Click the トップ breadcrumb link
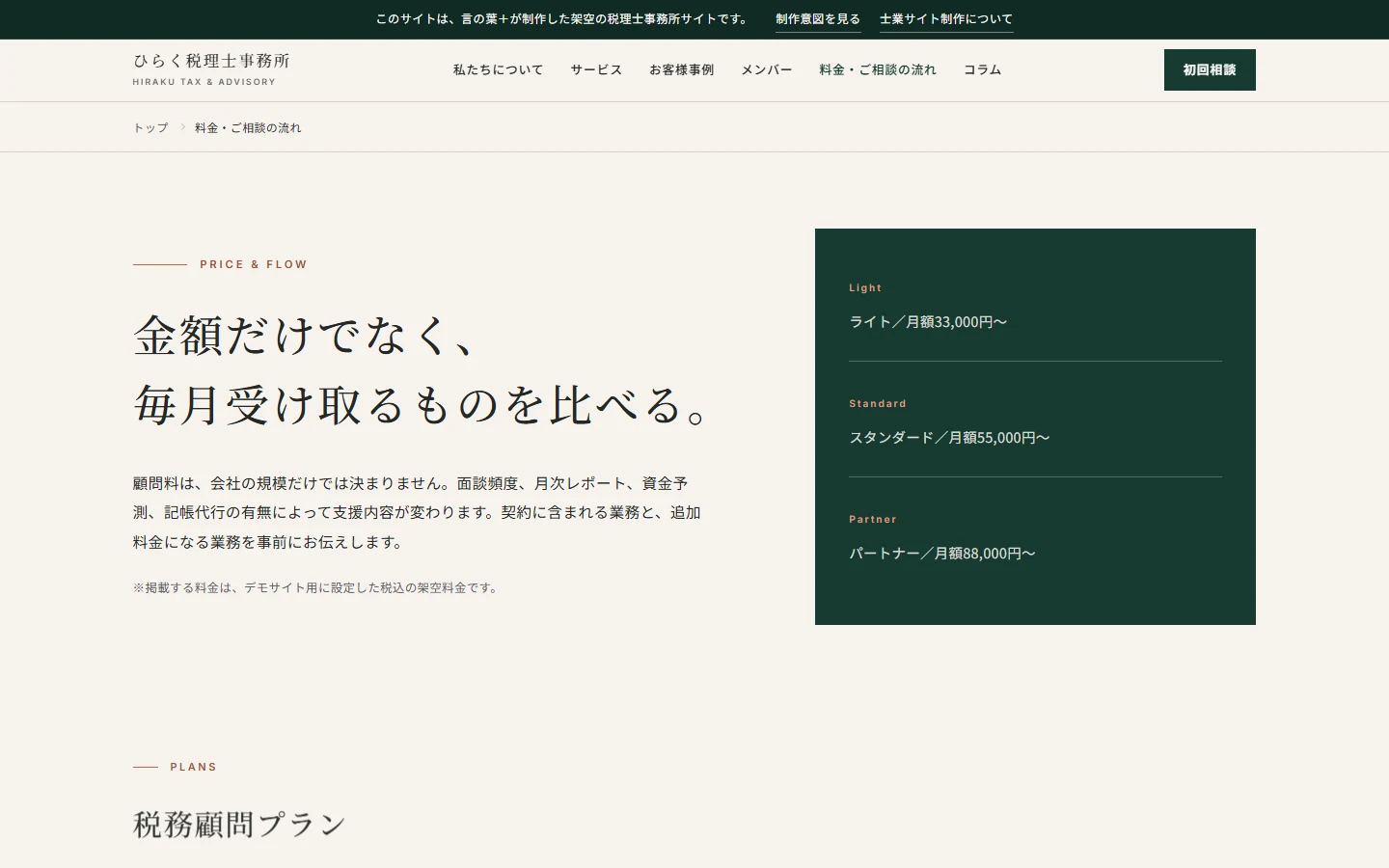The height and width of the screenshot is (868, 1389). pos(150,127)
